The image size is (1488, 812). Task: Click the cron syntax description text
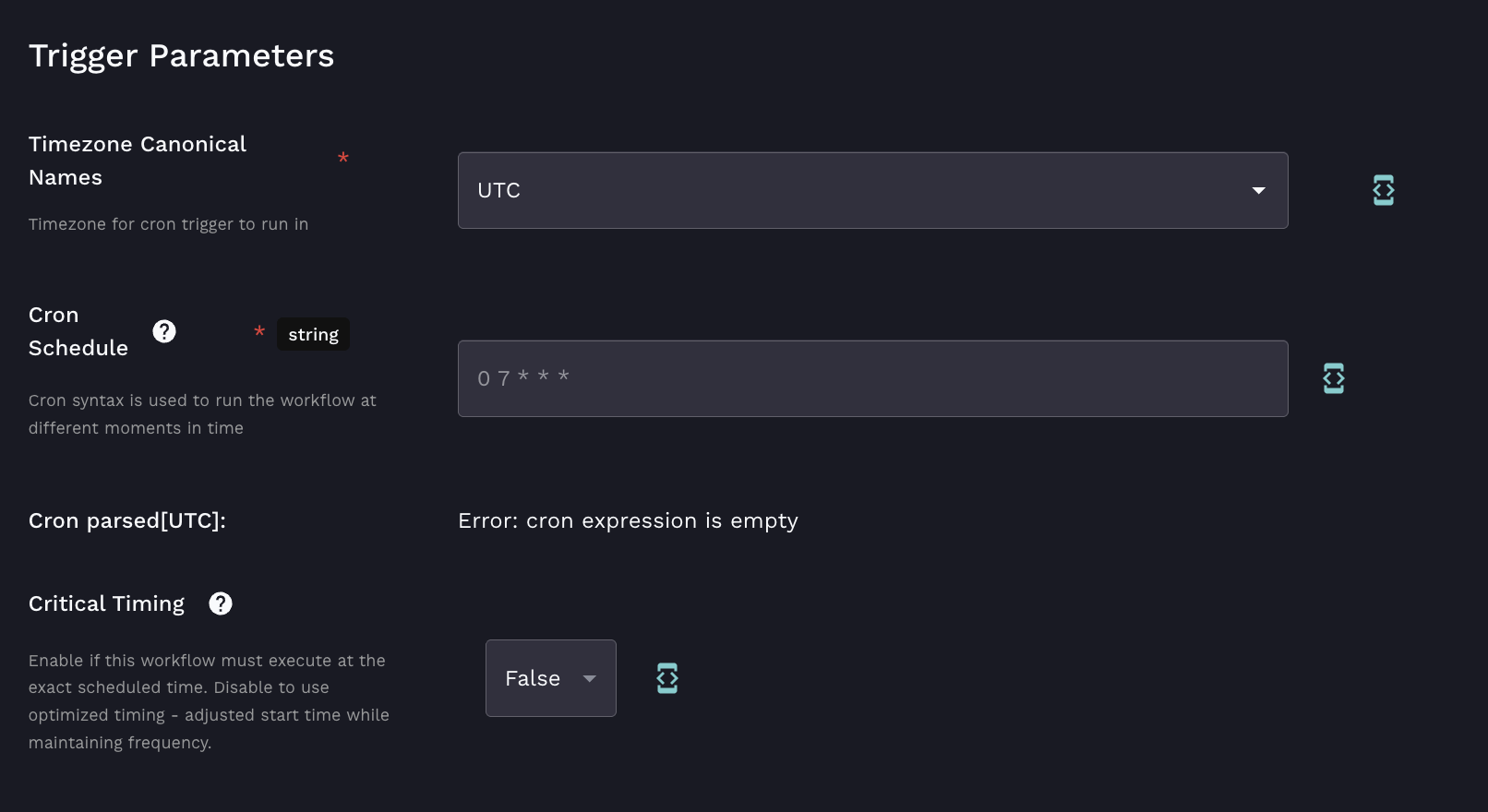[x=201, y=414]
